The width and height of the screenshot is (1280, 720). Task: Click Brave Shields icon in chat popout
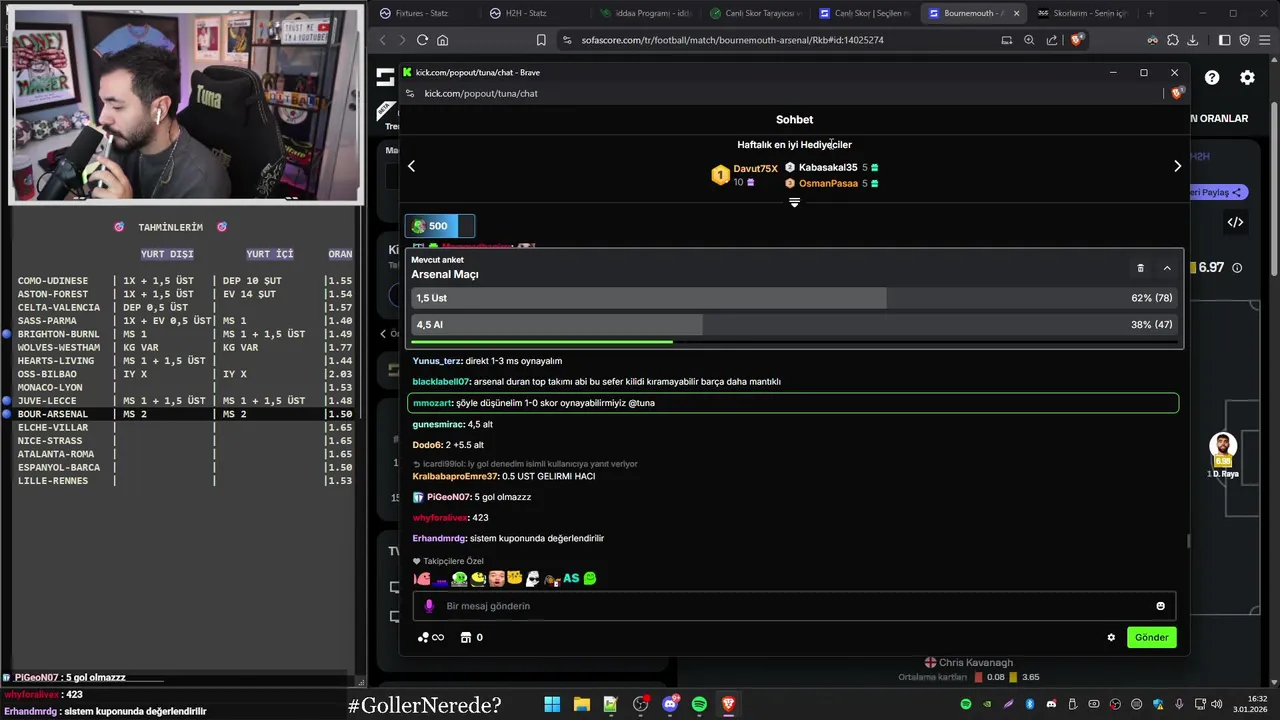[x=1177, y=93]
